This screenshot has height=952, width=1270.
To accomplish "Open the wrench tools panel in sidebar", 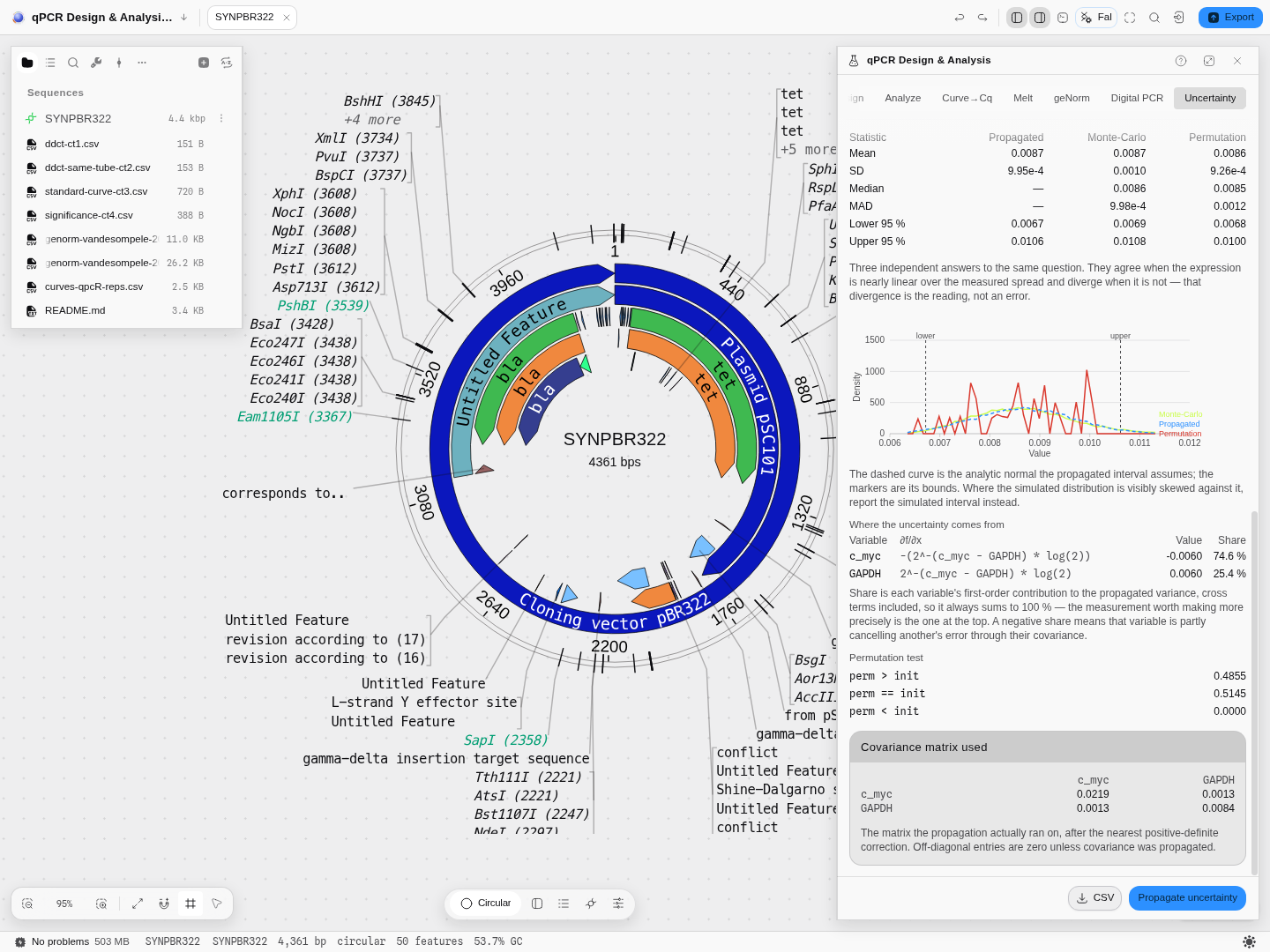I will [96, 63].
